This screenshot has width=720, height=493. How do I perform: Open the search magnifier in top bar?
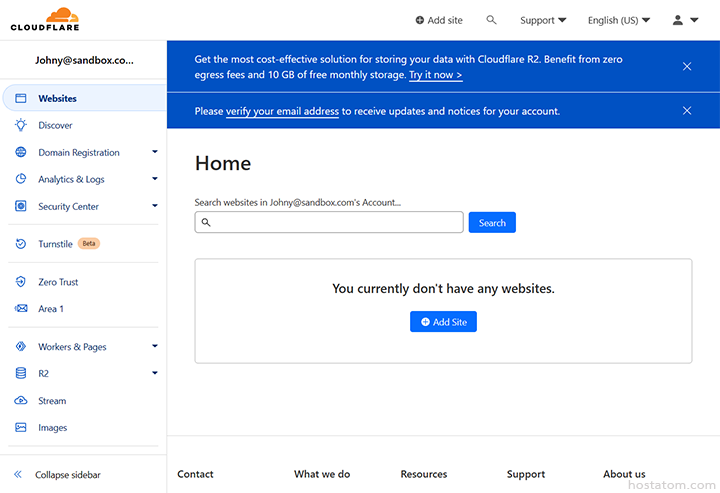tap(491, 20)
